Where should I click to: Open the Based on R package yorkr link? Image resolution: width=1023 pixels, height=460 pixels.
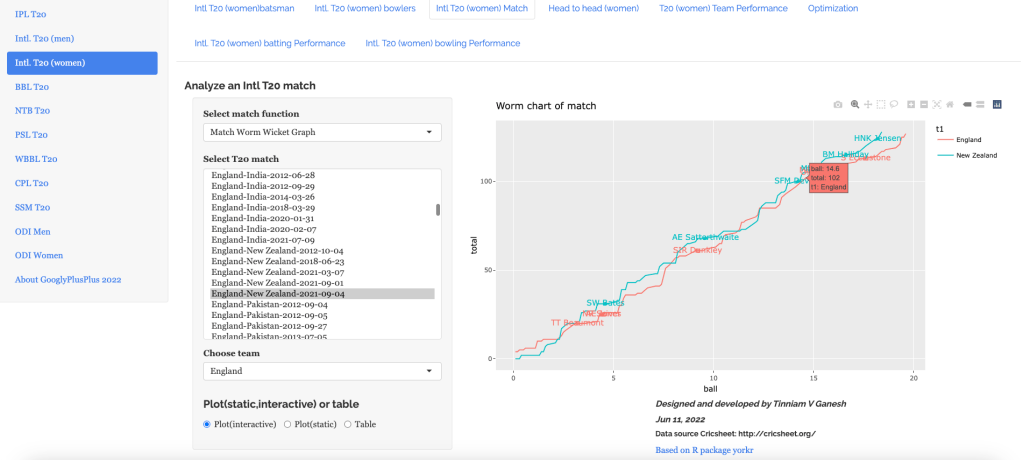[x=704, y=450]
